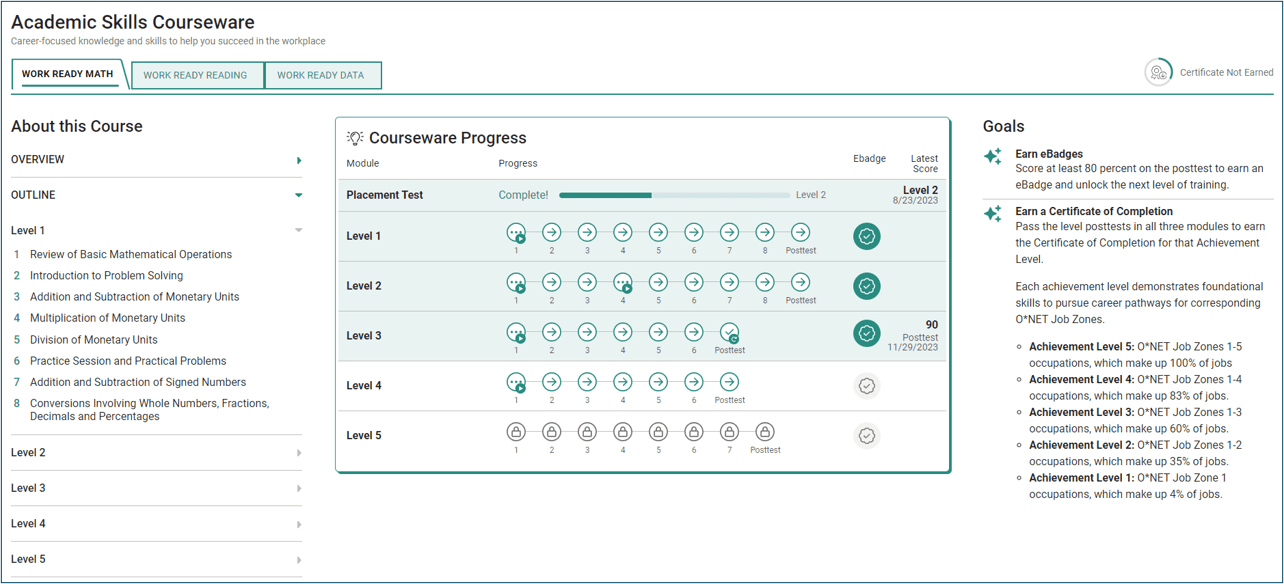Image resolution: width=1284 pixels, height=584 pixels.
Task: Click the Level 4 unearned eBadge icon
Action: pyautogui.click(x=867, y=386)
